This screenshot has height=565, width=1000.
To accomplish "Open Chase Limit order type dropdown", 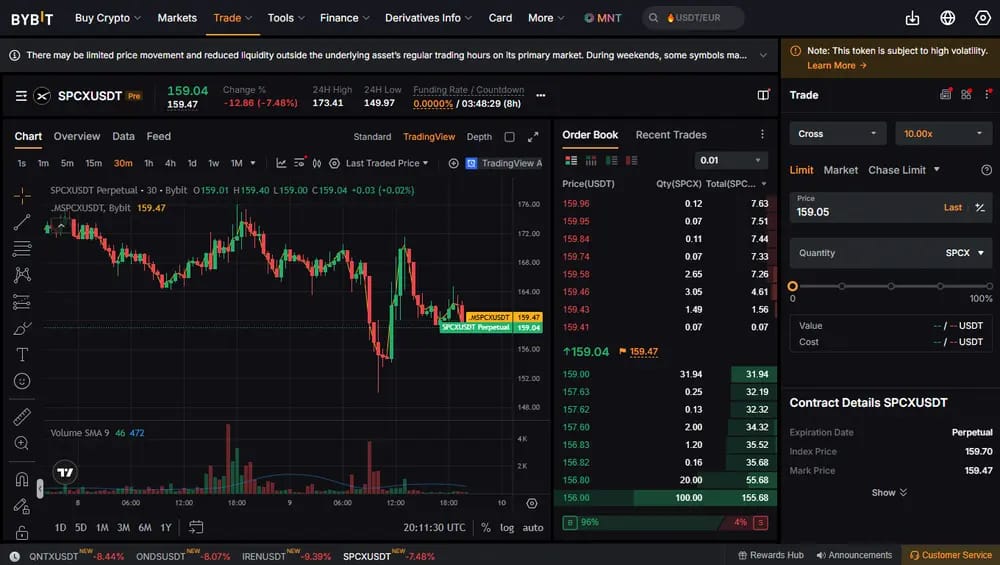I will (x=904, y=170).
